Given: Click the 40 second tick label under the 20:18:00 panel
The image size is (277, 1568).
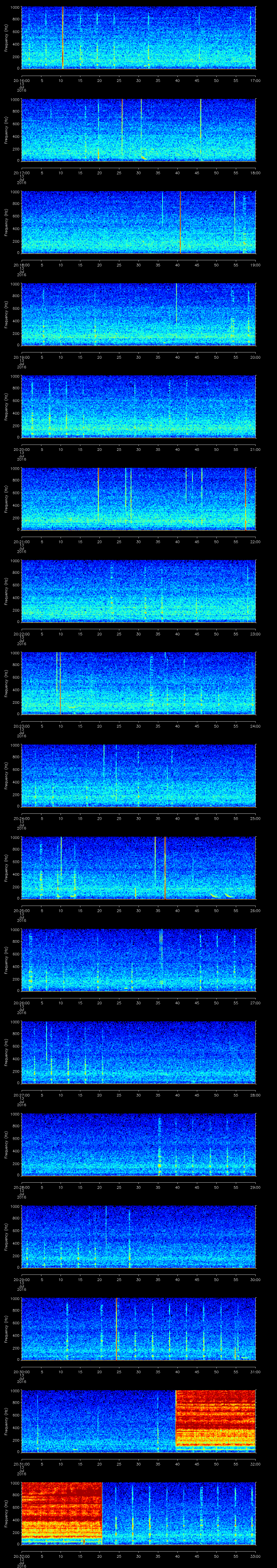Looking at the screenshot, I should (x=177, y=265).
